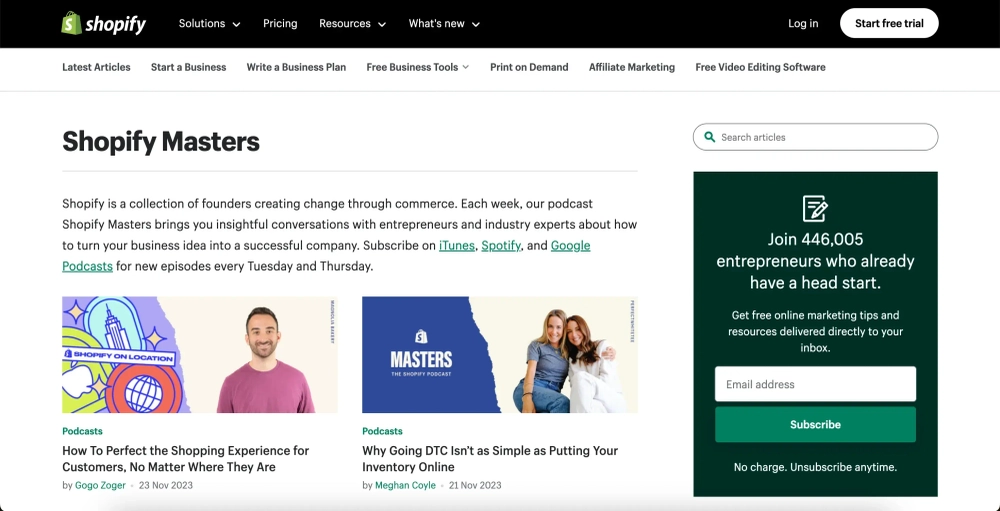1000x511 pixels.
Task: Open Start a Business section
Action: pyautogui.click(x=189, y=67)
